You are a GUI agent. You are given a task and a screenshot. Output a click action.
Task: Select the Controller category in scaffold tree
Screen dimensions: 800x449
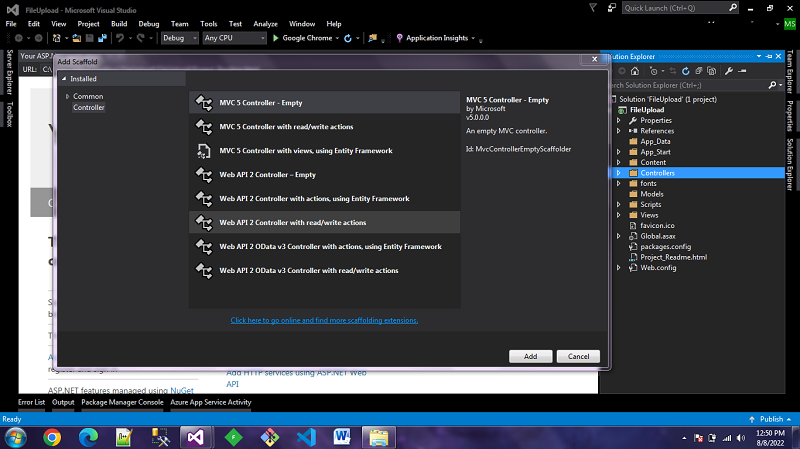(x=89, y=107)
